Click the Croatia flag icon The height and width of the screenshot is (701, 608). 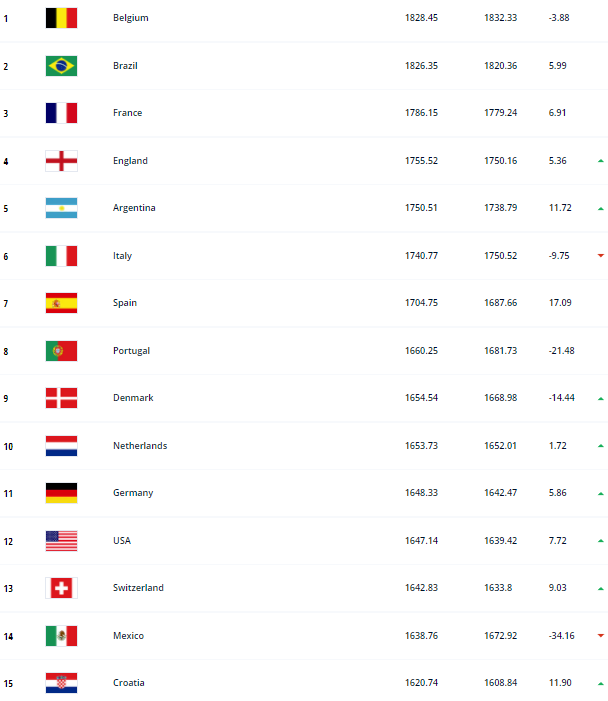point(61,683)
